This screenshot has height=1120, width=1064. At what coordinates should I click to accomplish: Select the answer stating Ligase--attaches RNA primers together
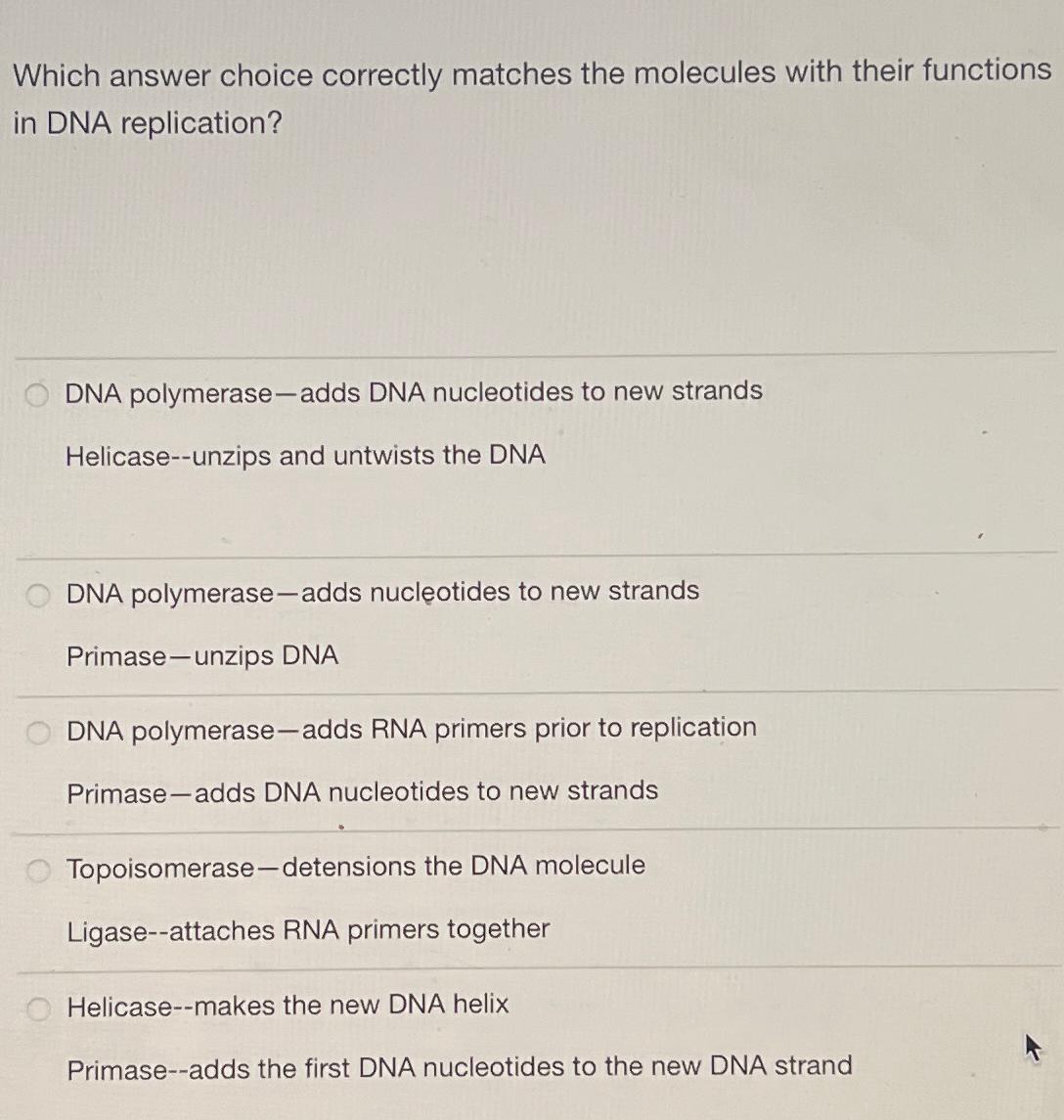[306, 930]
